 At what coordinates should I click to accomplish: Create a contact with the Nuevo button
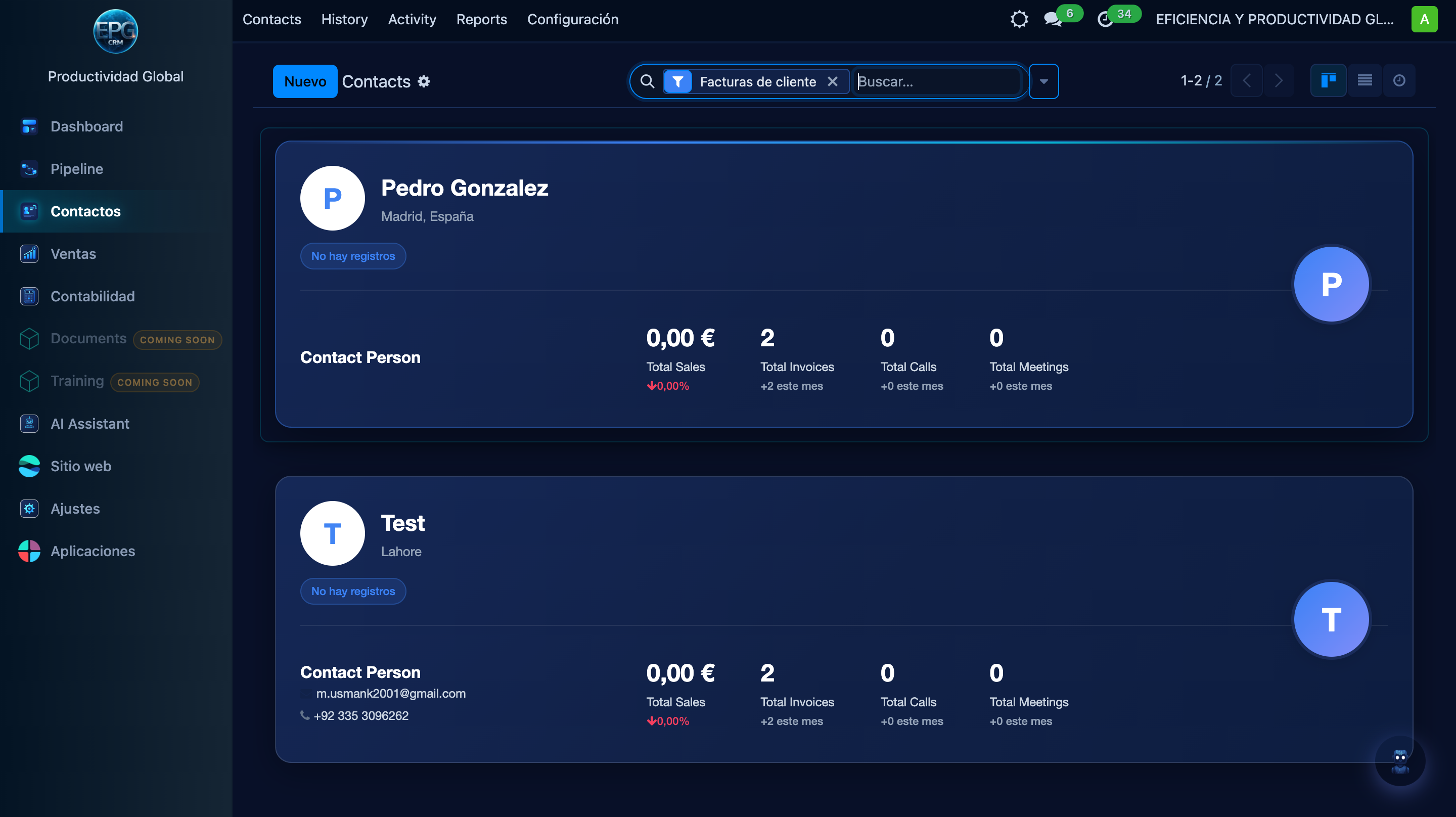(305, 81)
